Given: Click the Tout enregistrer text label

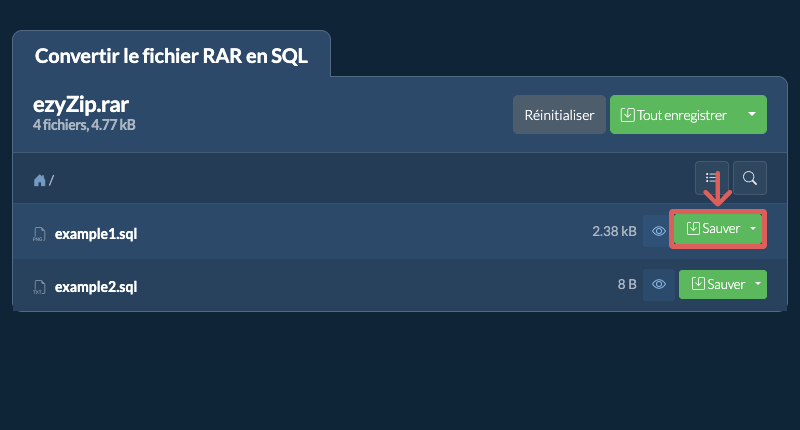Looking at the screenshot, I should (x=682, y=115).
